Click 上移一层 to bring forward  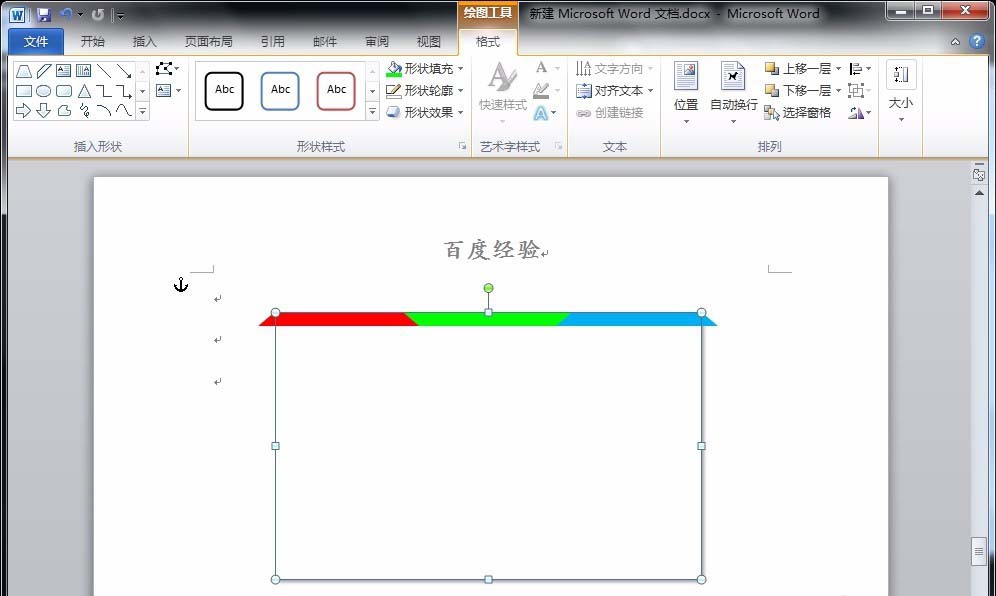798,69
